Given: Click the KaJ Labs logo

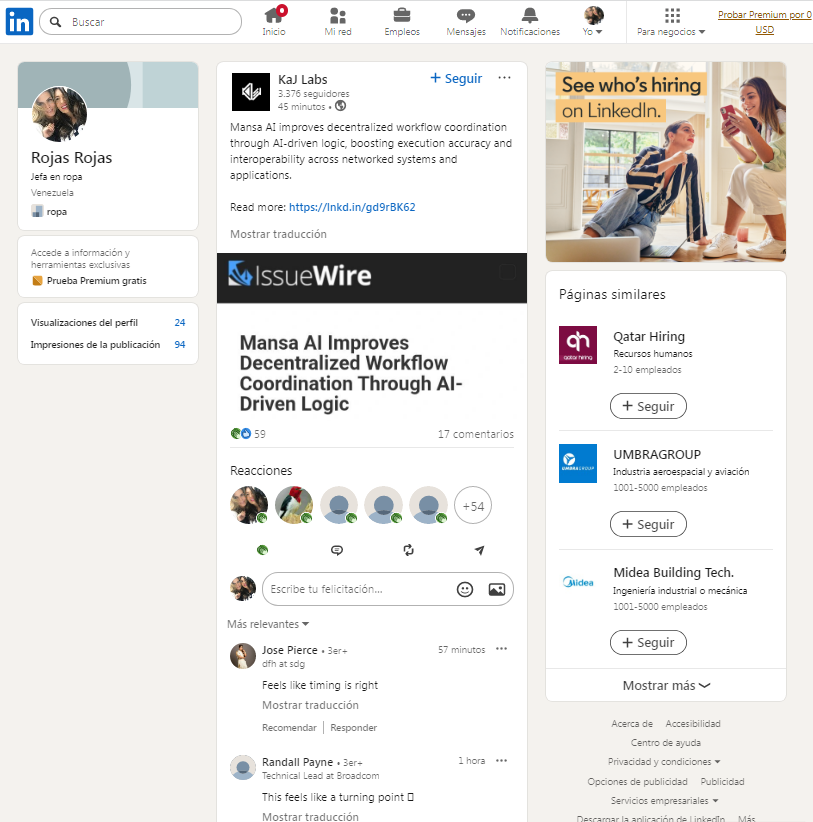Looking at the screenshot, I should (251, 92).
